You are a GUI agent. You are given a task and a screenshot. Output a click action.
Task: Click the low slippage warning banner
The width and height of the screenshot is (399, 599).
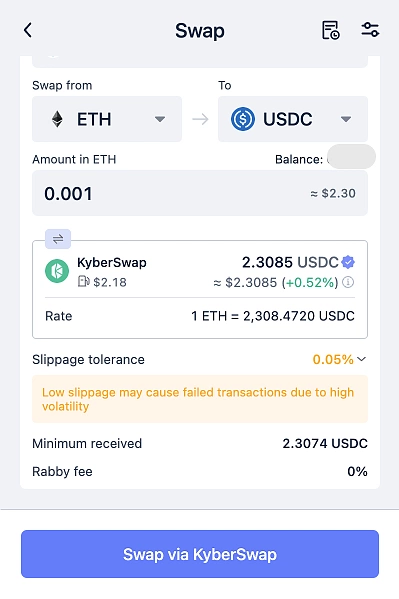pyautogui.click(x=200, y=399)
